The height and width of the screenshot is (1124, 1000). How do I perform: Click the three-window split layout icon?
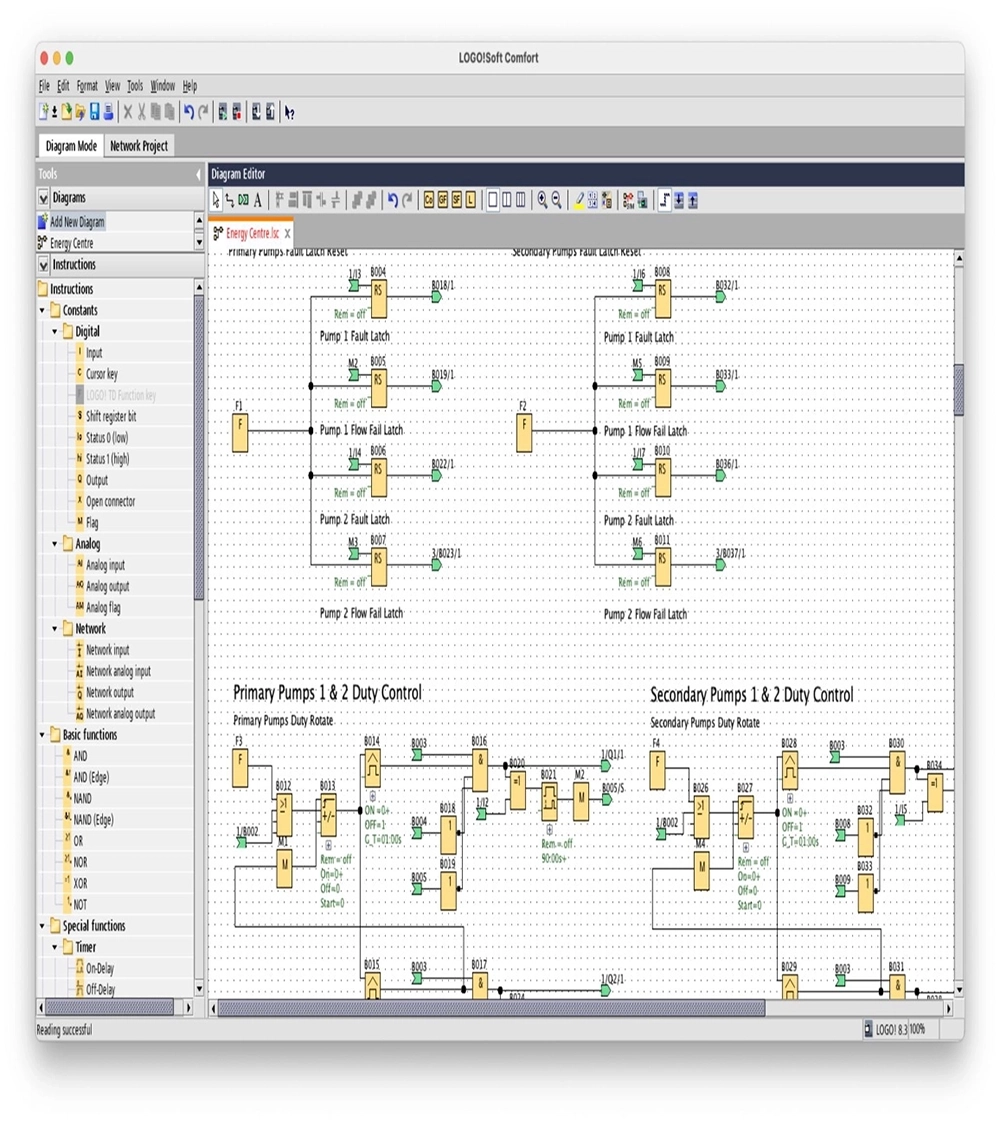pos(520,201)
